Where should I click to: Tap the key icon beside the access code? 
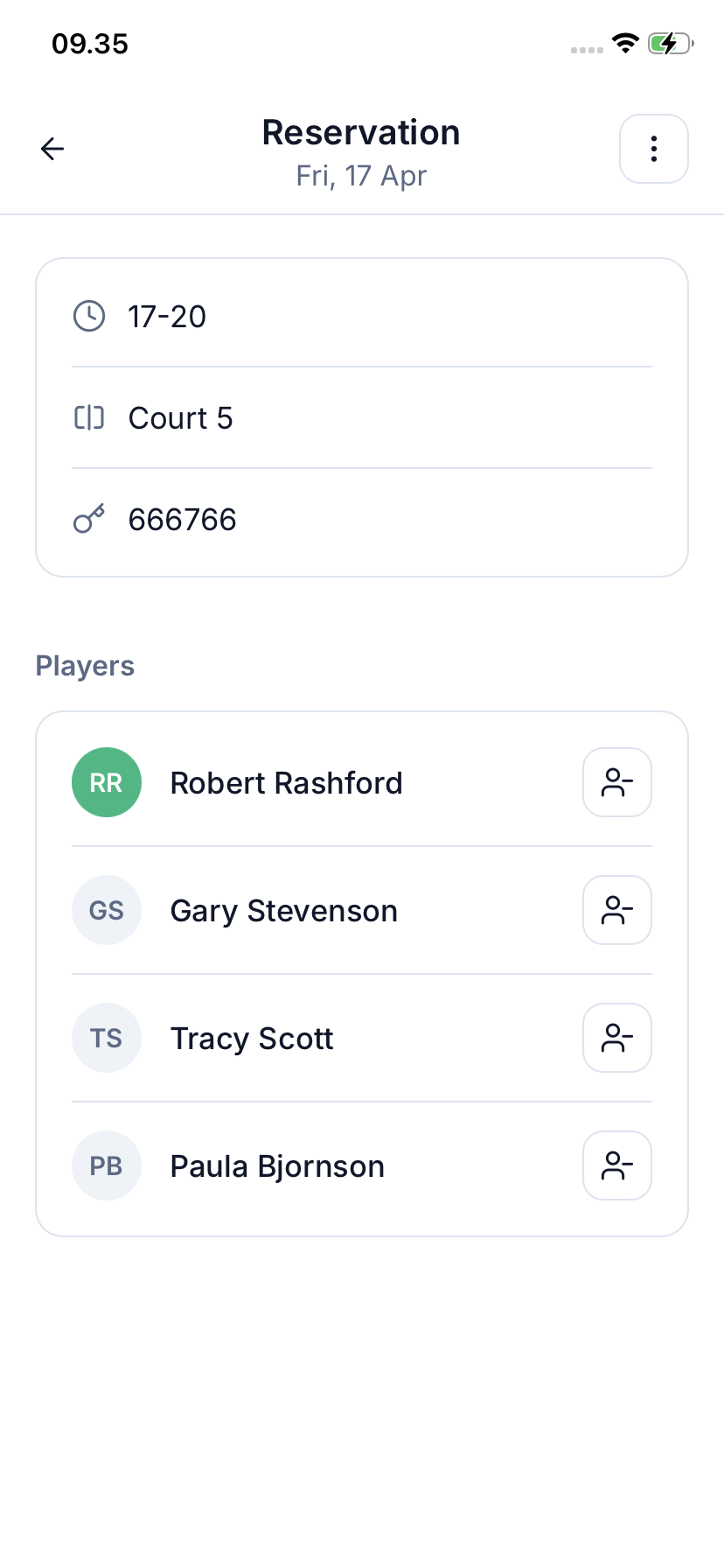tap(89, 520)
